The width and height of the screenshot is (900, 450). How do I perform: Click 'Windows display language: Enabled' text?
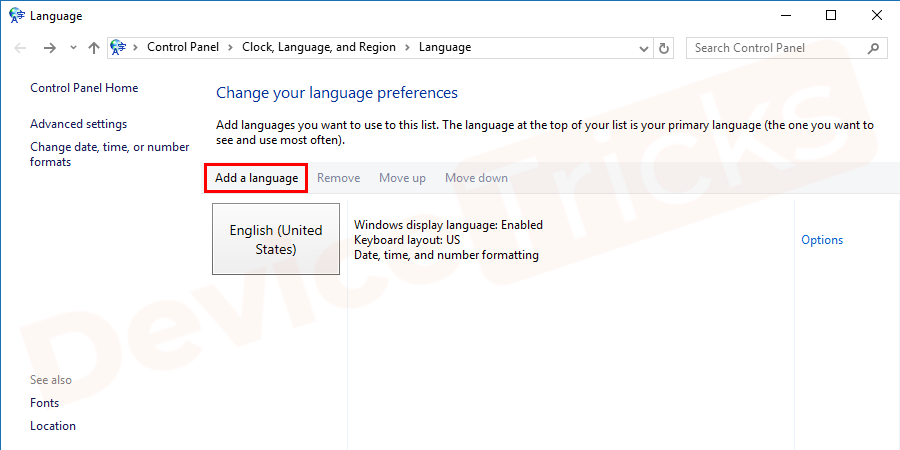448,225
